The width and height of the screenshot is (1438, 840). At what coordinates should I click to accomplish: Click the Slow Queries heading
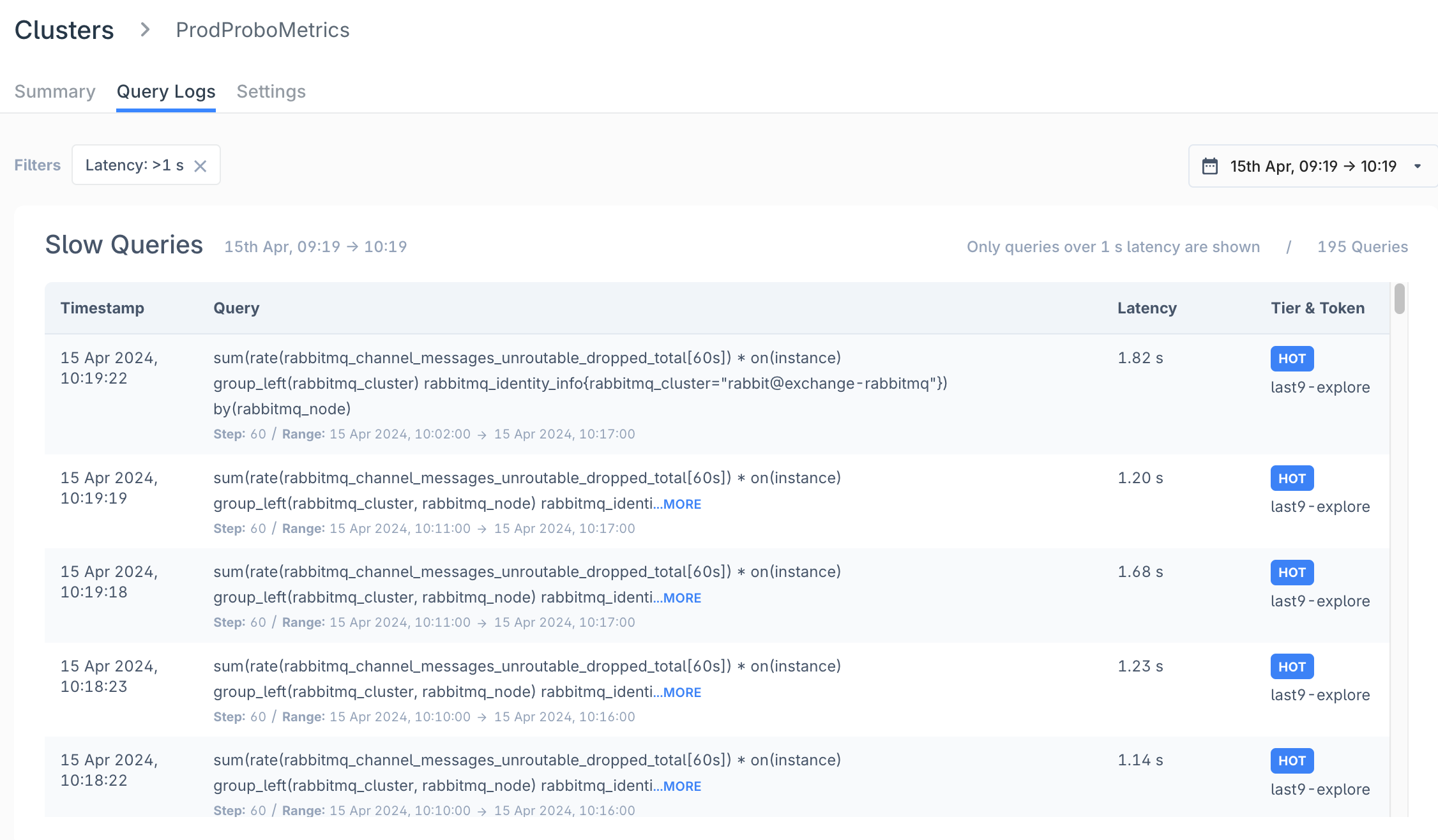click(124, 245)
